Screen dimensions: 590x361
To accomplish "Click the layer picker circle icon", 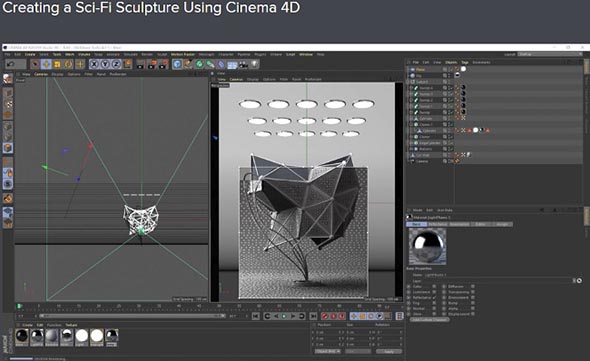I will click(x=579, y=281).
